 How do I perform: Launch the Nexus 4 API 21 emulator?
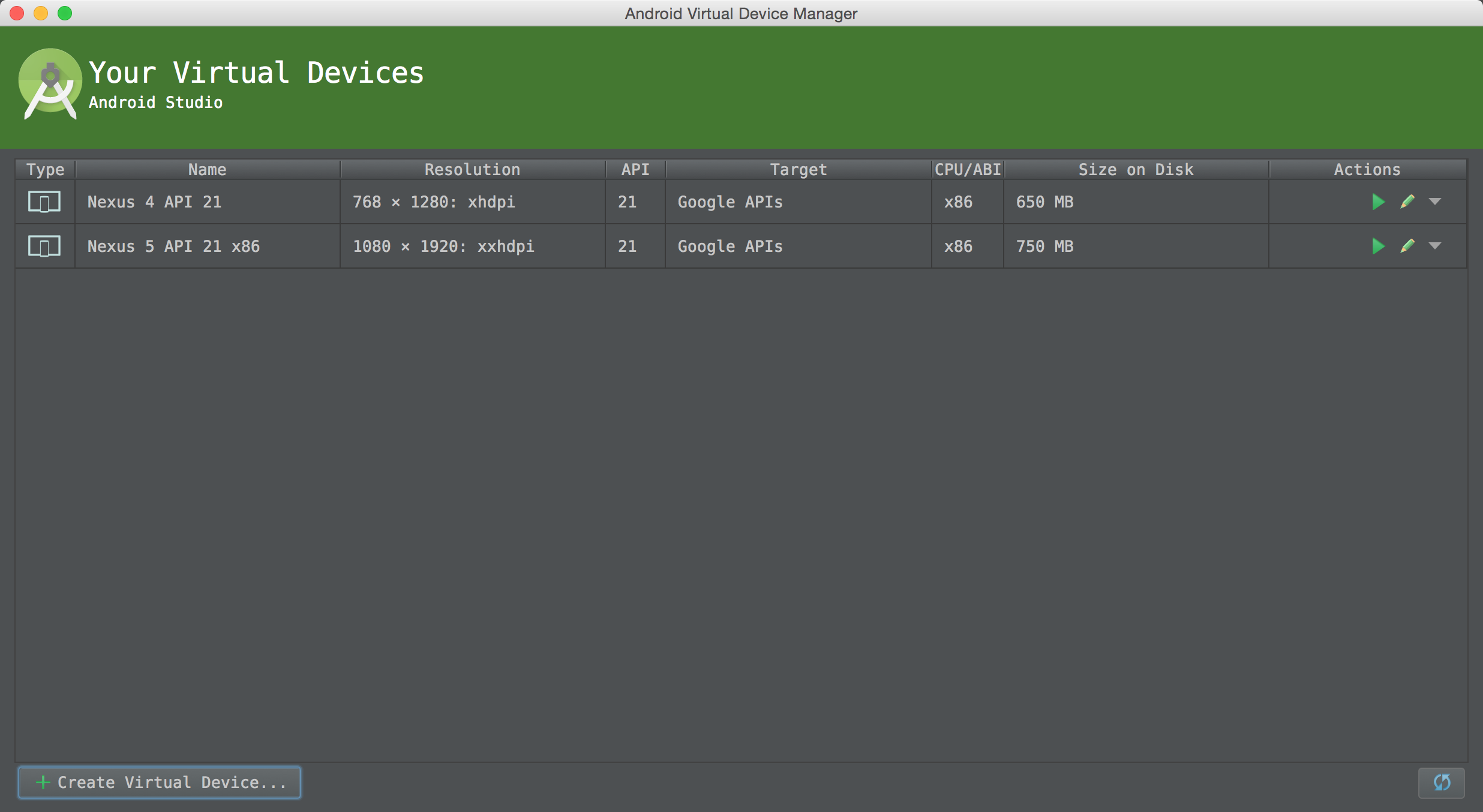coord(1378,202)
